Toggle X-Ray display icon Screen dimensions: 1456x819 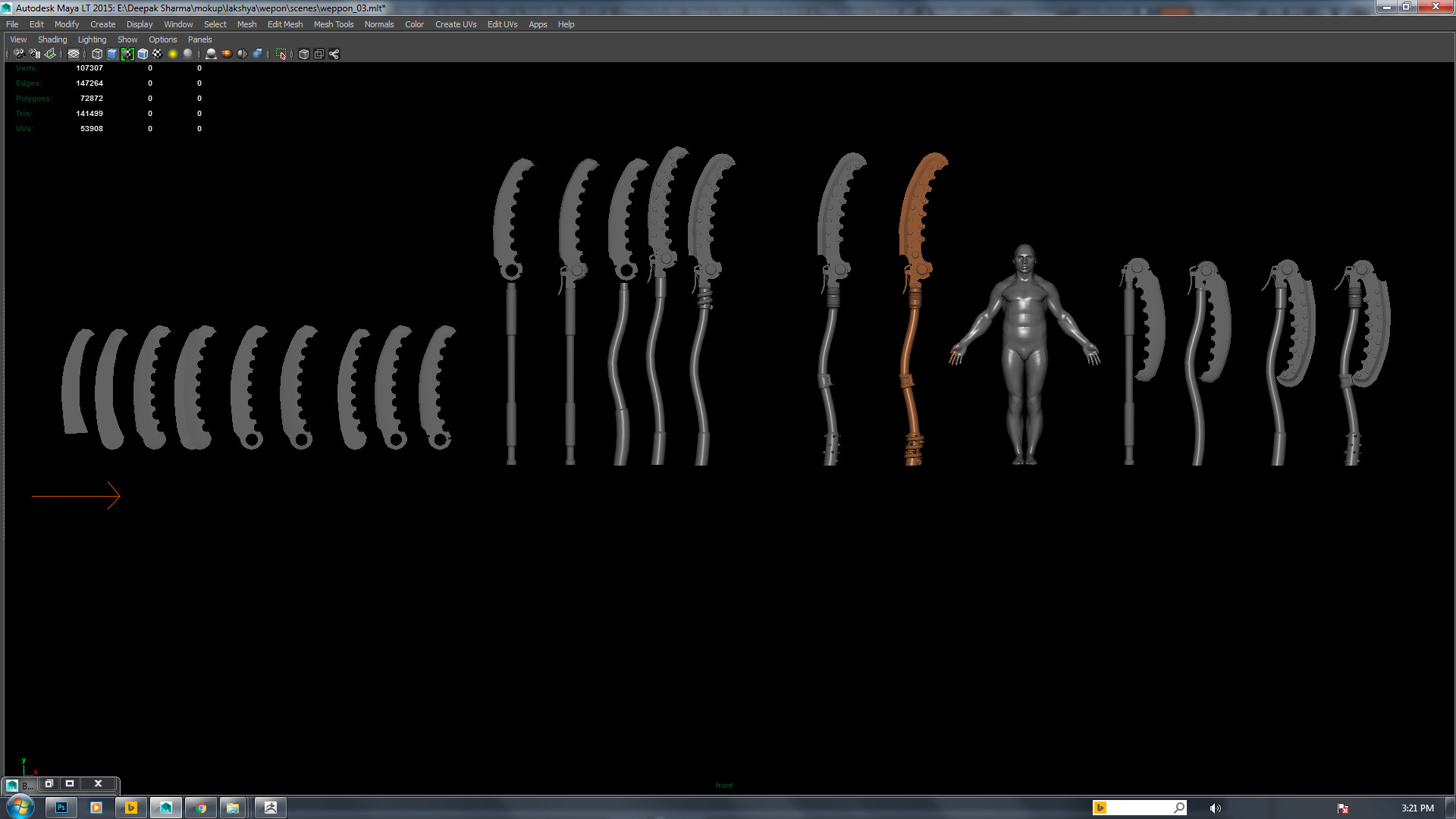point(304,54)
